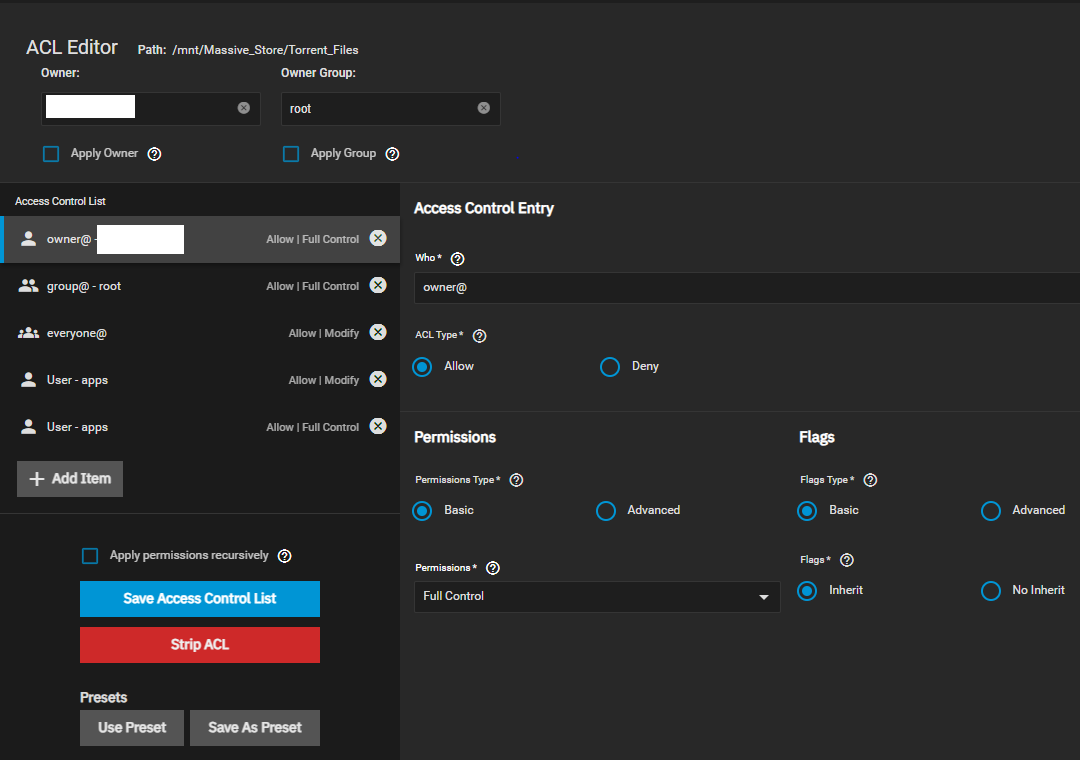The width and height of the screenshot is (1080, 760).
Task: Select the Inherit flag
Action: coord(807,590)
